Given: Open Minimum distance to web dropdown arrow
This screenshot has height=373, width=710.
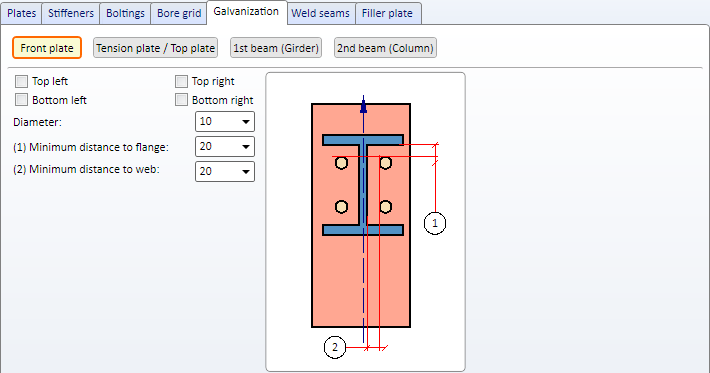Looking at the screenshot, I should (x=246, y=172).
